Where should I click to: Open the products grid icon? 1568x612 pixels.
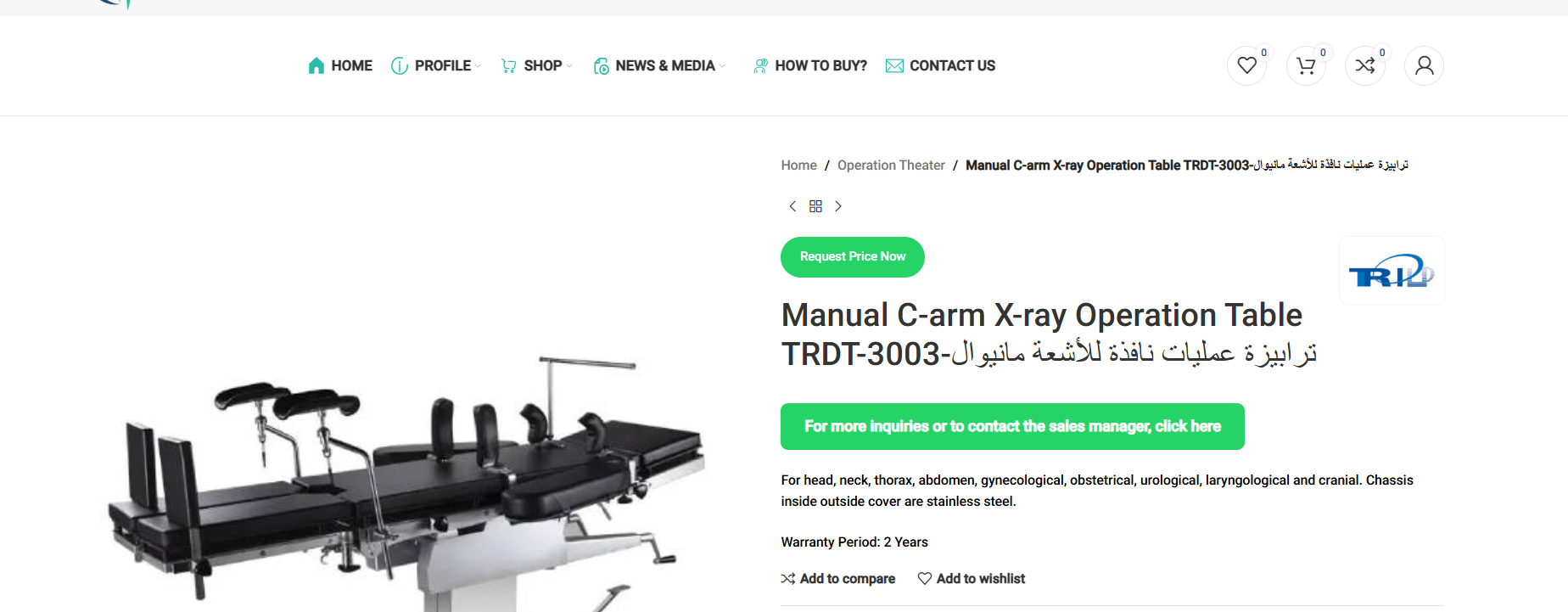click(x=815, y=206)
